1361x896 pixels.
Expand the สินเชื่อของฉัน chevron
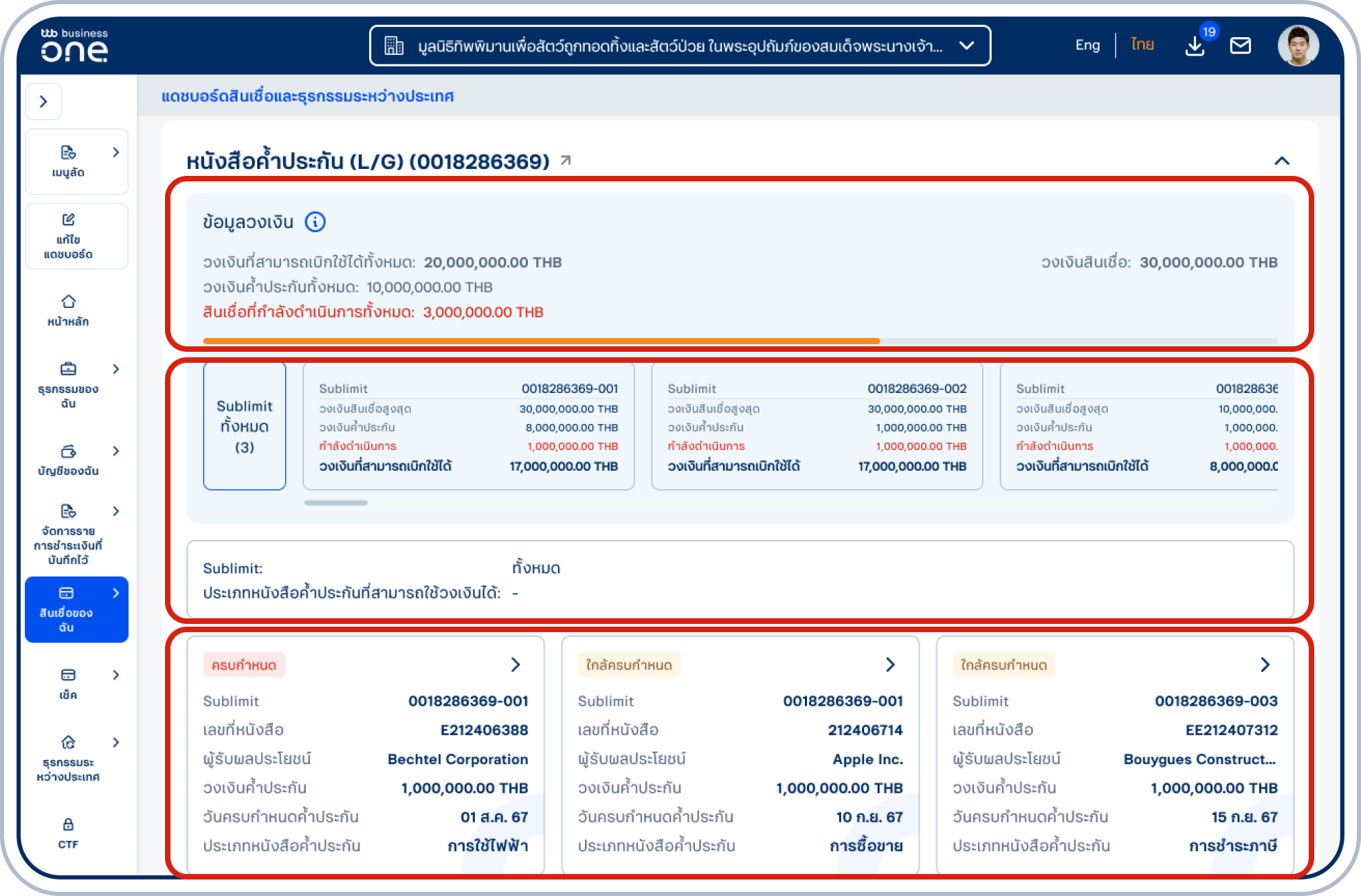115,593
